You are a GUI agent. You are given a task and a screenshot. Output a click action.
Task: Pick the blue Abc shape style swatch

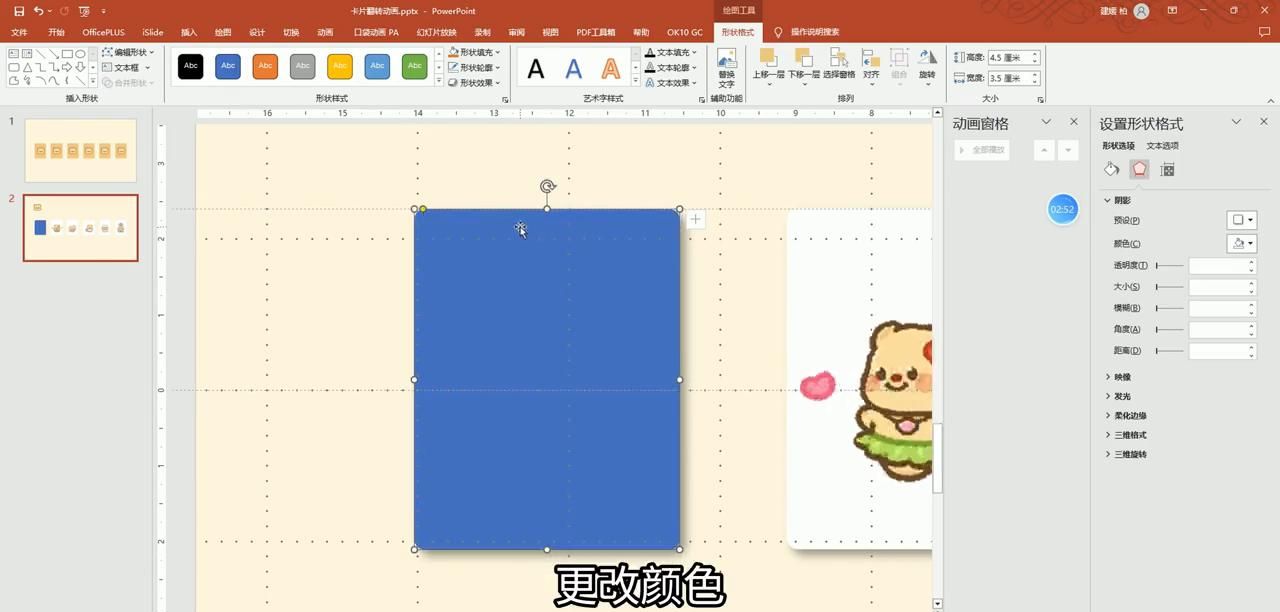[227, 65]
